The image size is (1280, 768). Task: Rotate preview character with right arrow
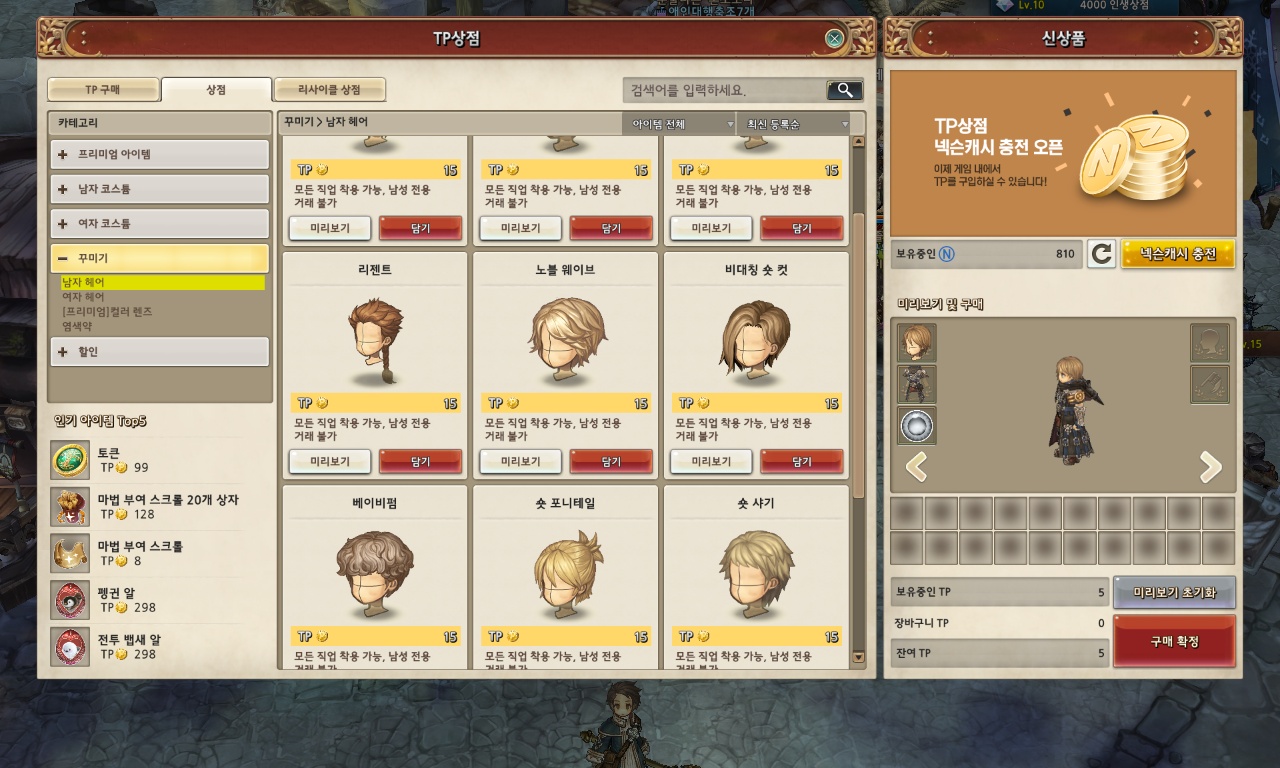1210,466
